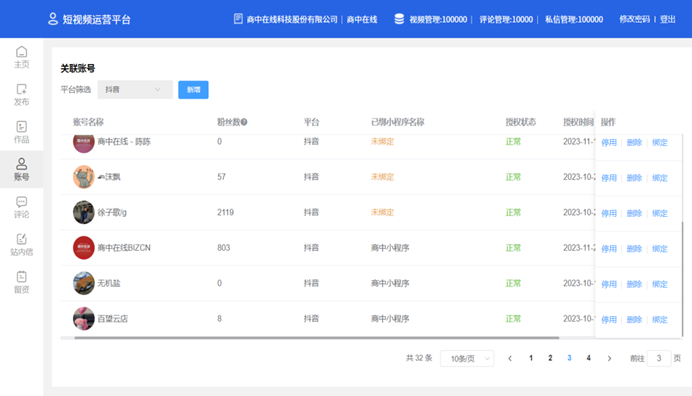Go to previous page with left chevron
The height and width of the screenshot is (396, 692).
(510, 358)
